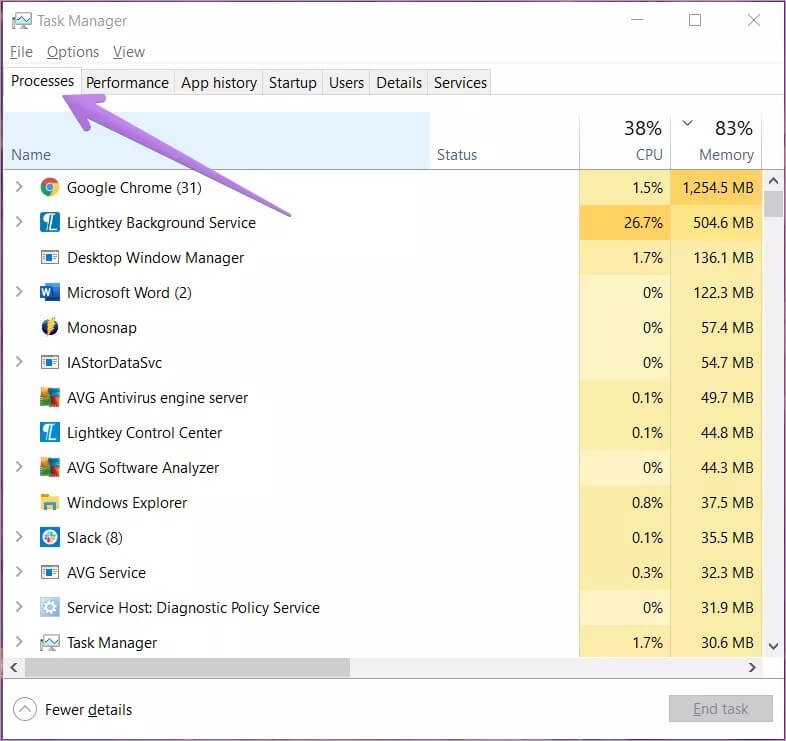Click the Monosnap process icon
The height and width of the screenshot is (741, 786).
[50, 327]
